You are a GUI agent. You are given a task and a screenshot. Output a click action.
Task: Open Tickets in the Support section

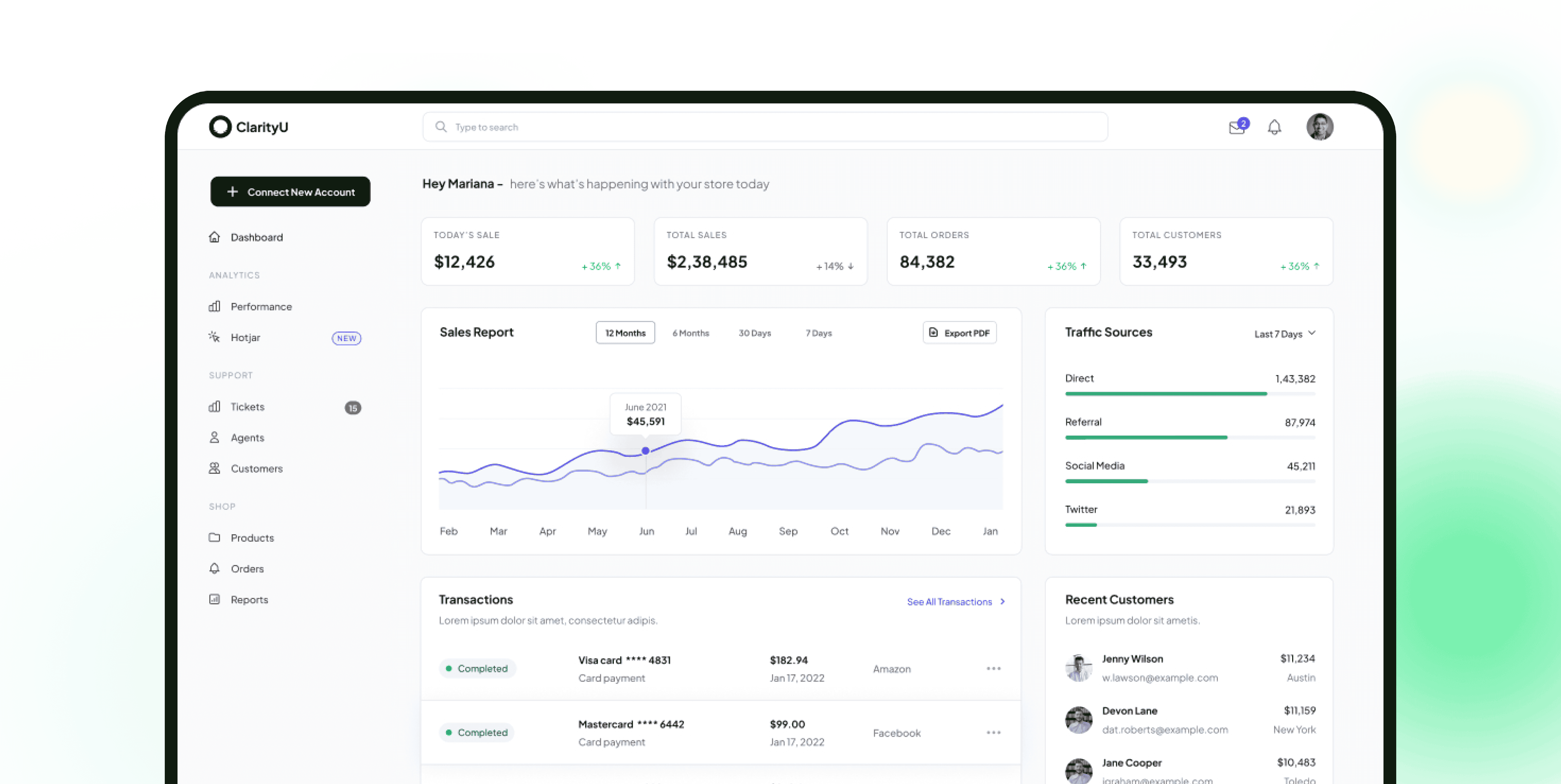pos(236,407)
